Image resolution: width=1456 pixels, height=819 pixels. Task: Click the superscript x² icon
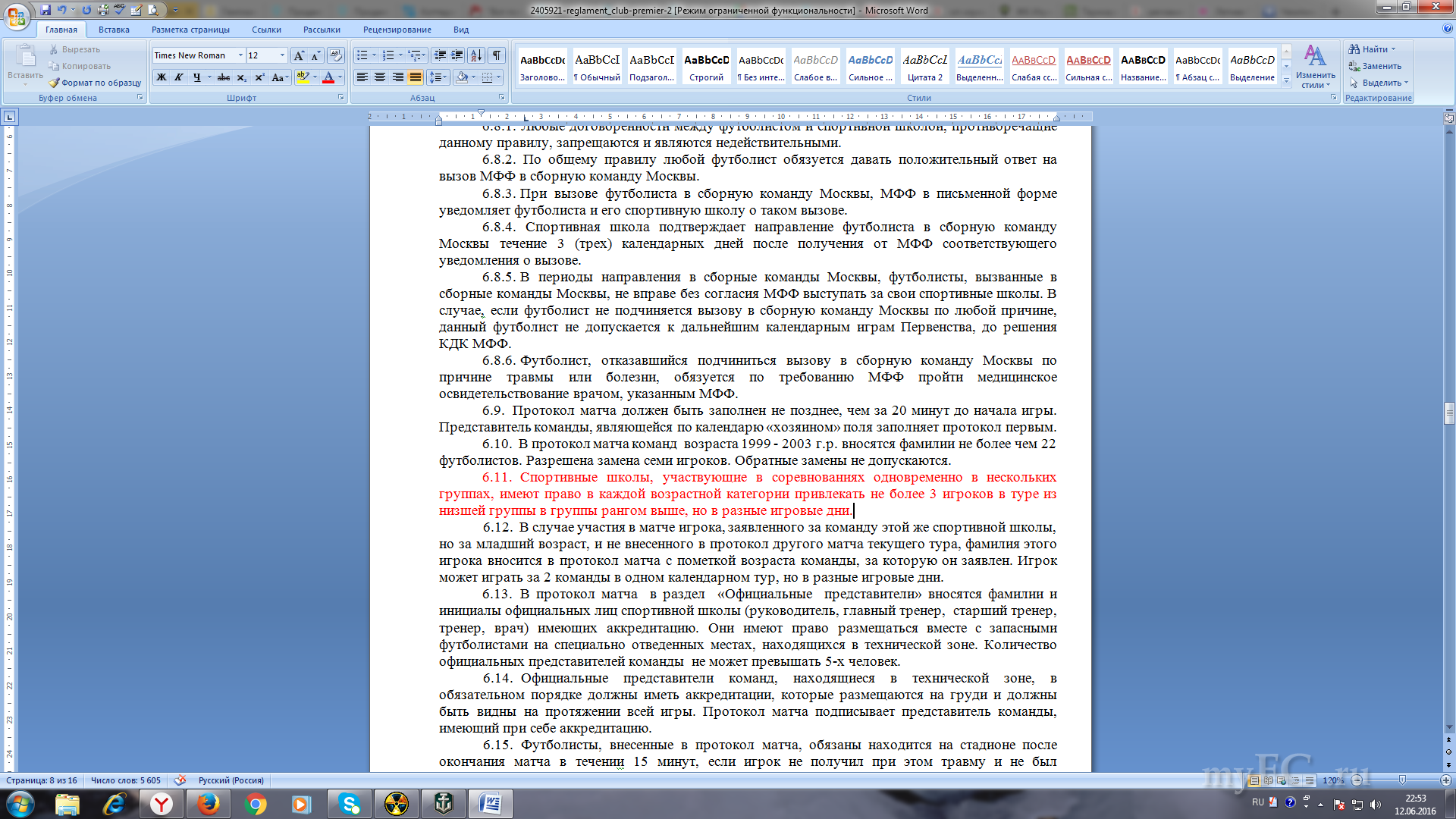(x=259, y=77)
